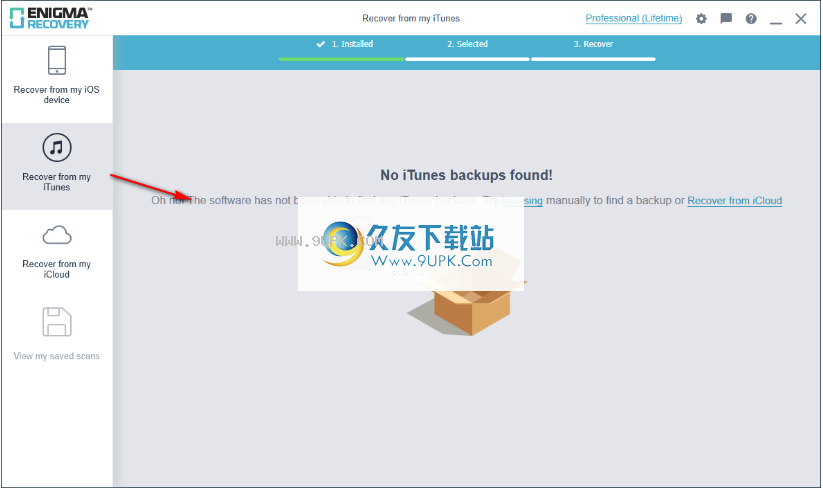
Task: Go to step 3. Recover
Action: (593, 44)
